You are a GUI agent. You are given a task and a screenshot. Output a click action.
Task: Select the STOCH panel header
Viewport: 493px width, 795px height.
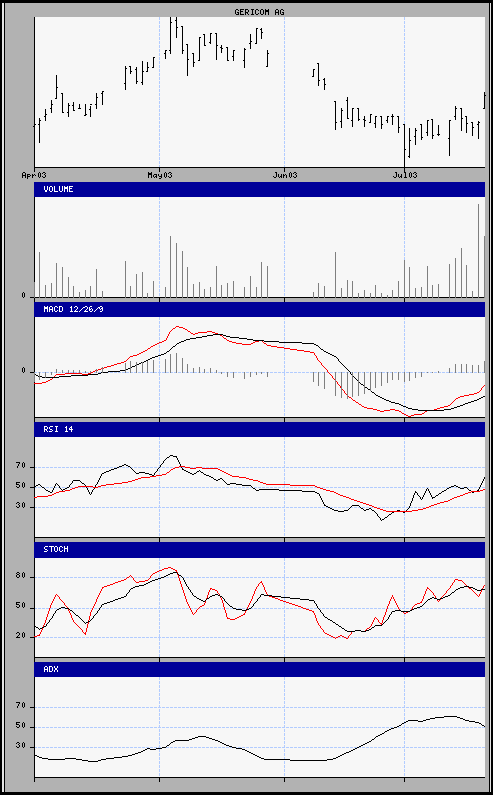(x=260, y=550)
